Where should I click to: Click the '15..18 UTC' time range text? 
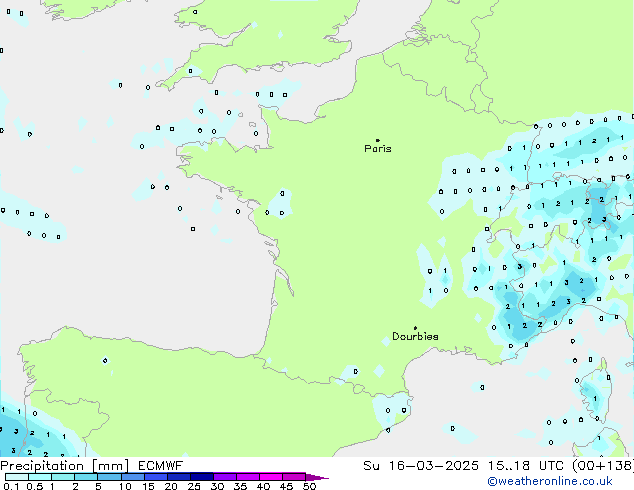click(525, 466)
